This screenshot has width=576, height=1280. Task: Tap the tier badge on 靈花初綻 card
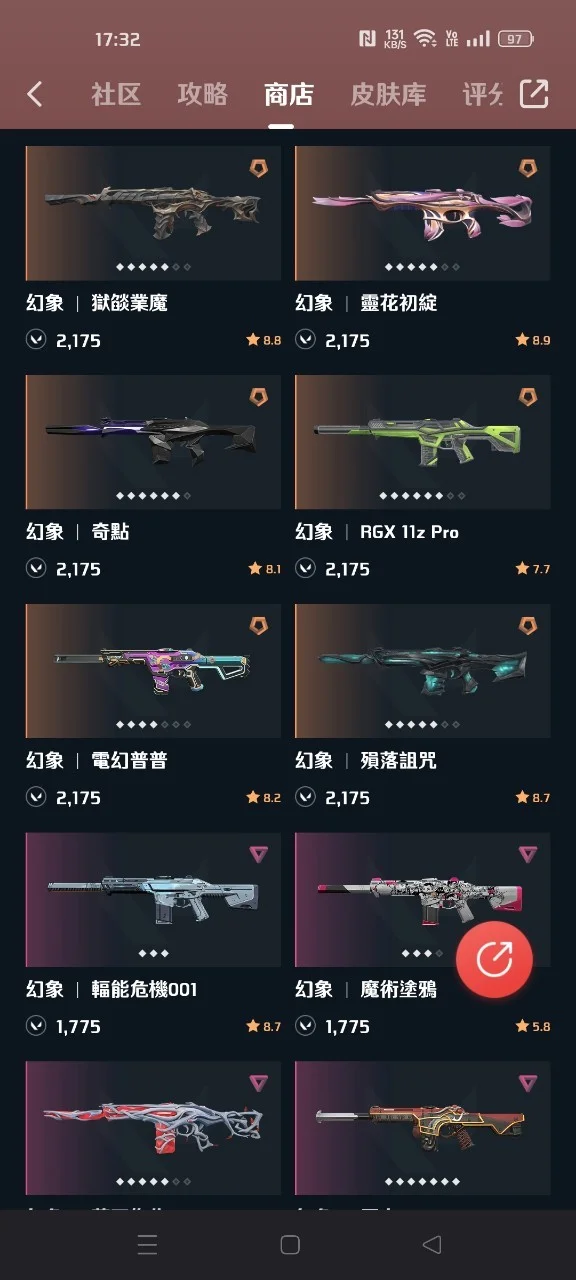527,168
